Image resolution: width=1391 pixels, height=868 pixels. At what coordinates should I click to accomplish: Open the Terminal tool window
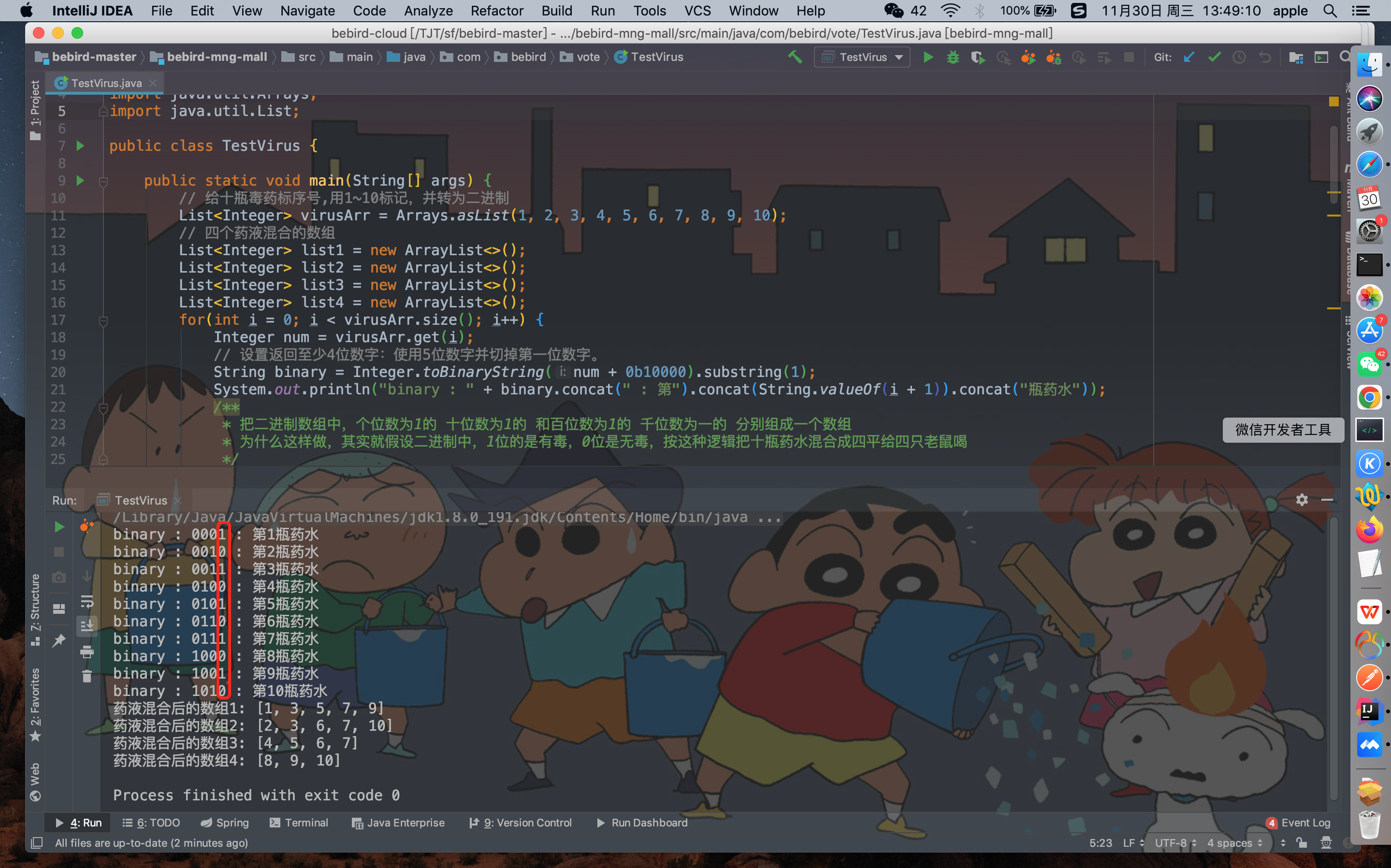click(x=299, y=823)
